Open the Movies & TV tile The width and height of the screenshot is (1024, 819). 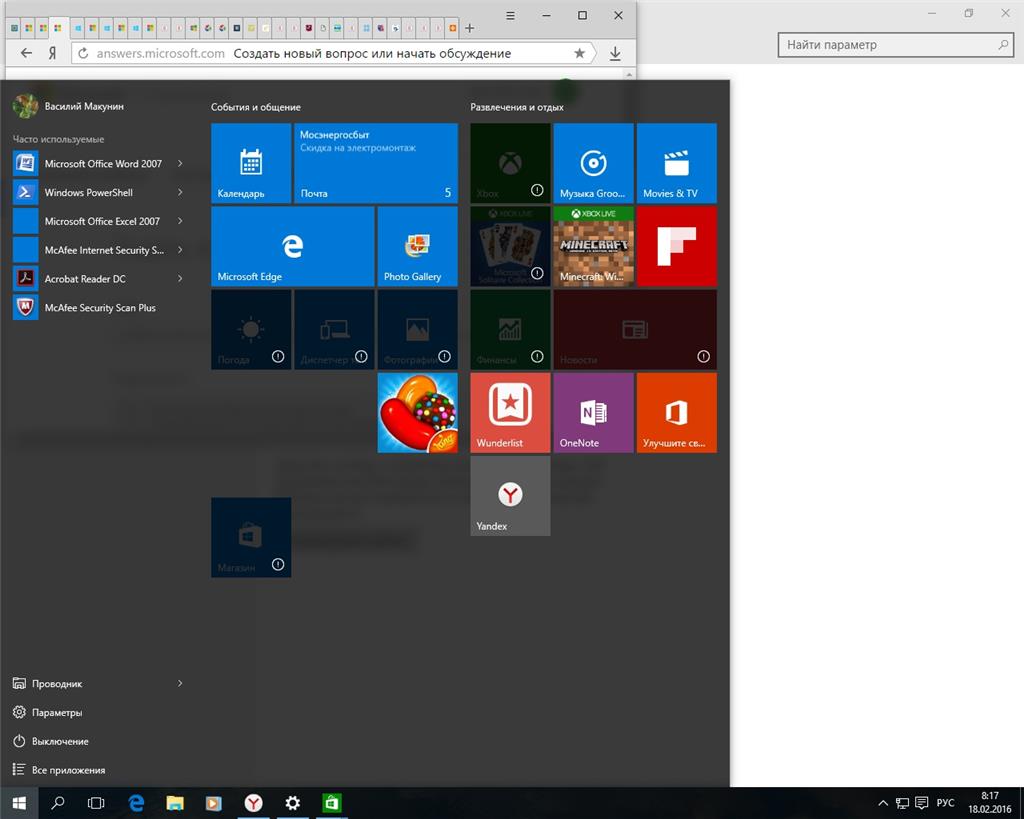coord(677,163)
